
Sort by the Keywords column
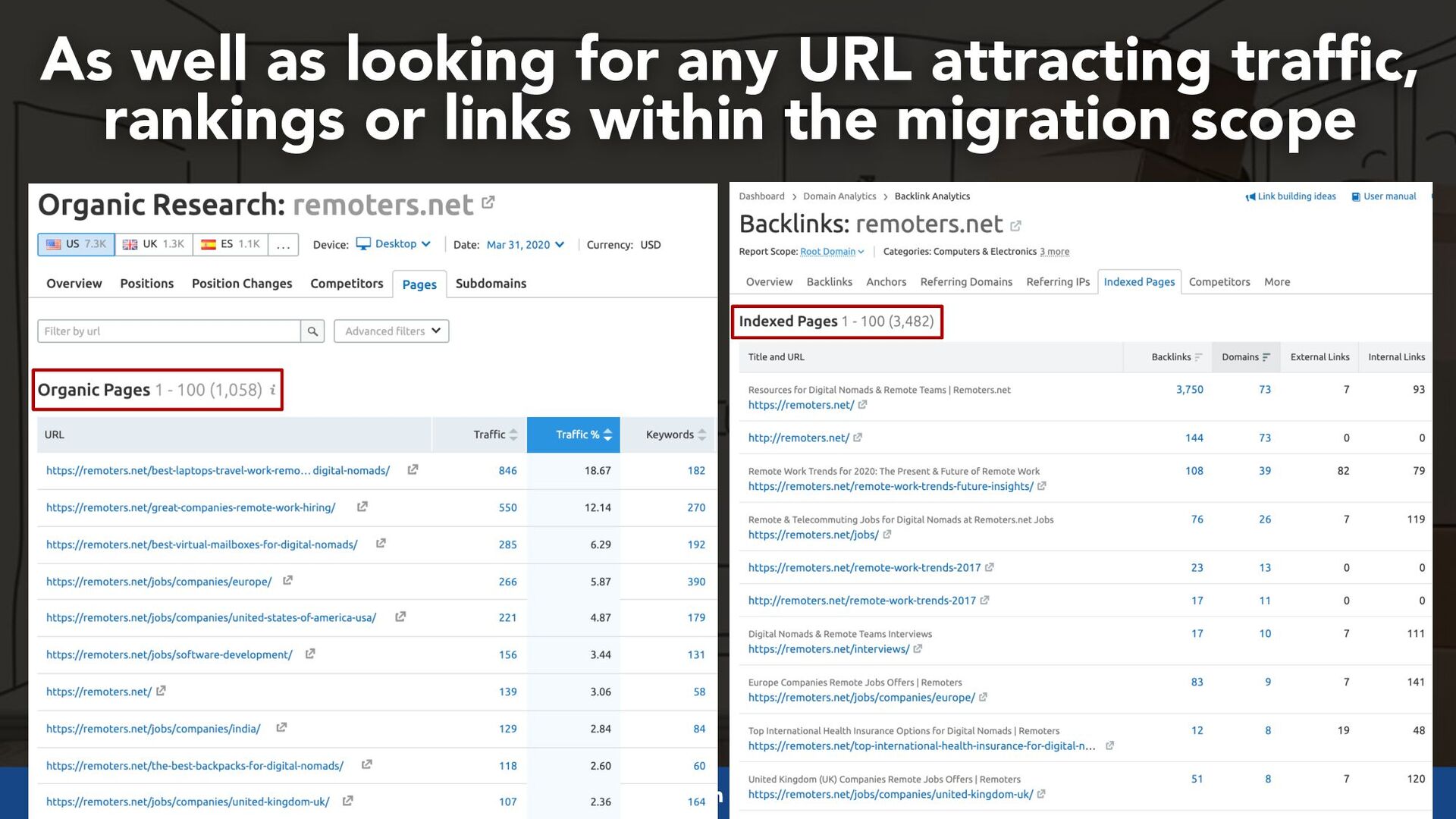(676, 435)
